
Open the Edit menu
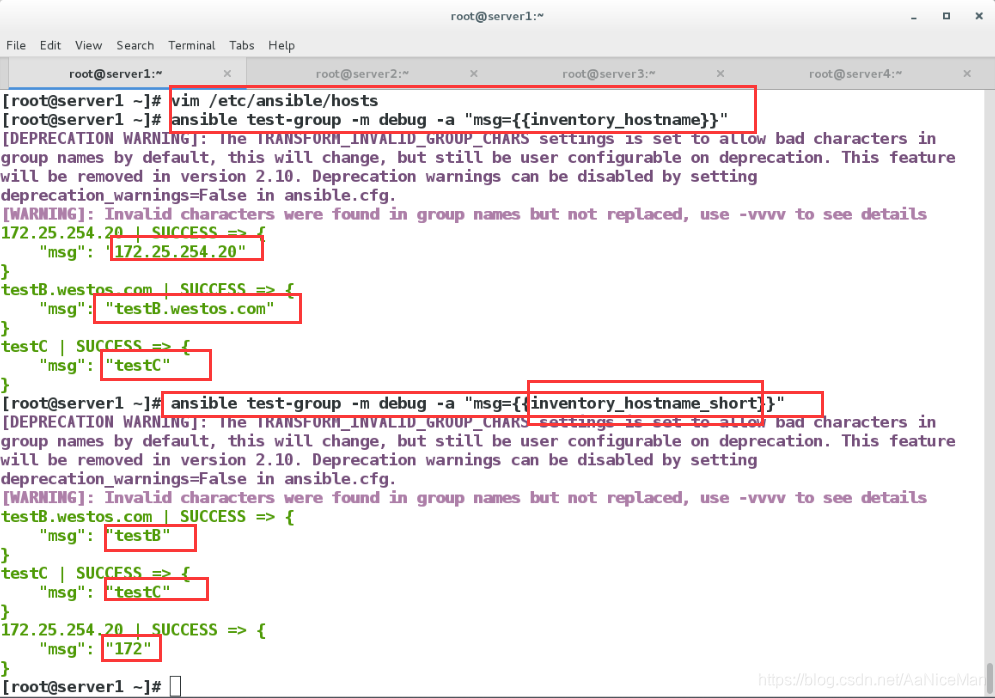coord(50,46)
